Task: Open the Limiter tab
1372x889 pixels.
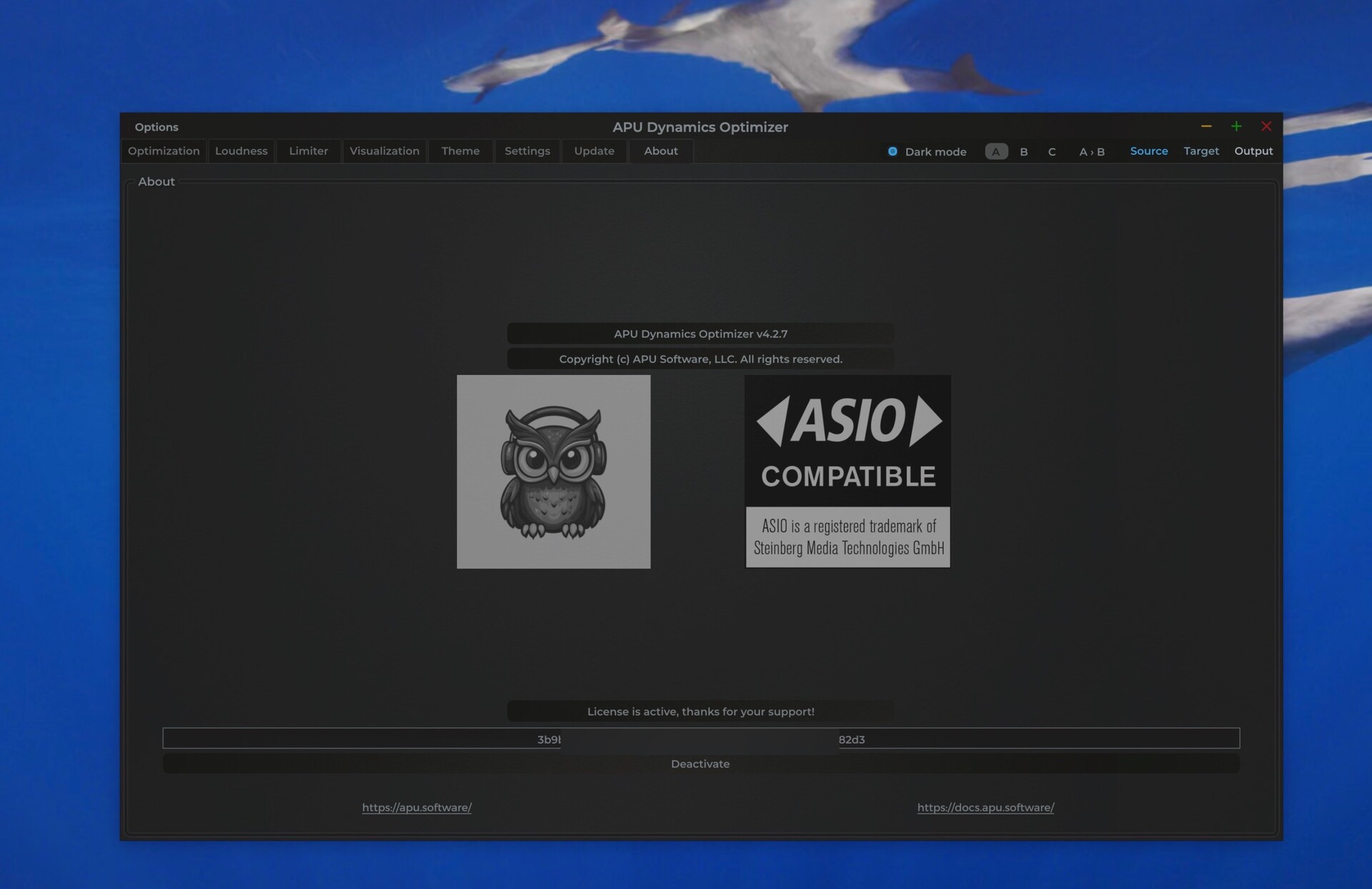Action: click(x=309, y=151)
